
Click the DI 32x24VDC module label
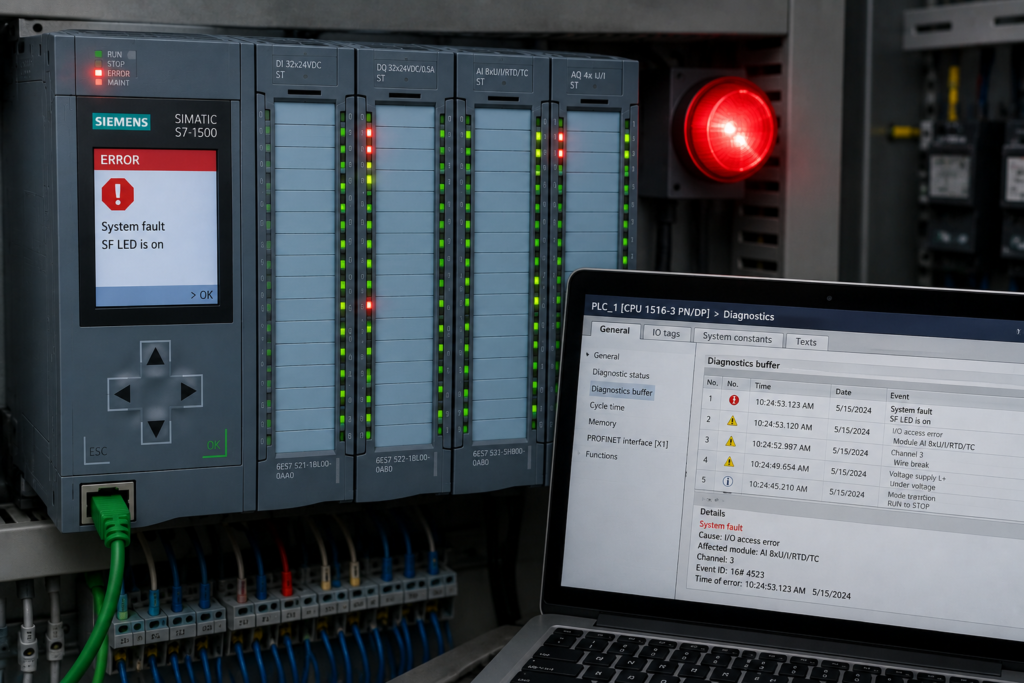[298, 69]
